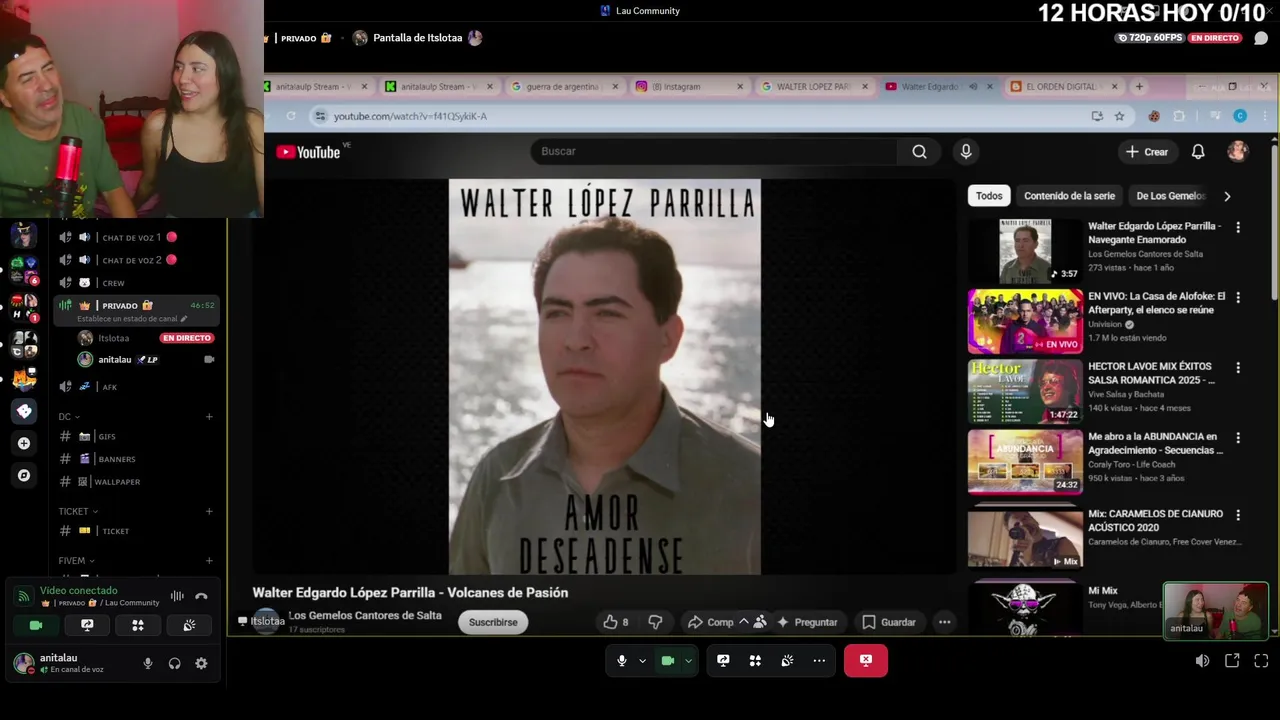Open the HECTOR LAVOE video thumbnail

(1025, 391)
